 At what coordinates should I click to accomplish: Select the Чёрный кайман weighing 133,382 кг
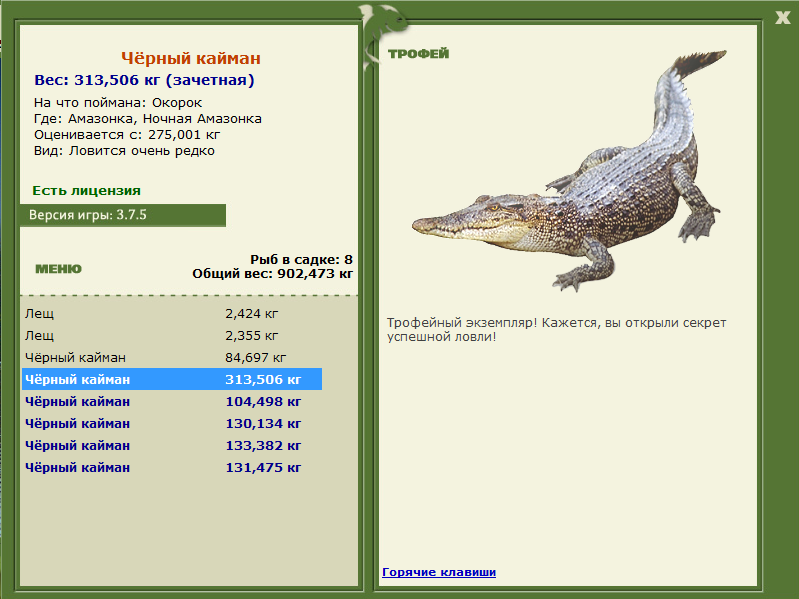tap(172, 445)
